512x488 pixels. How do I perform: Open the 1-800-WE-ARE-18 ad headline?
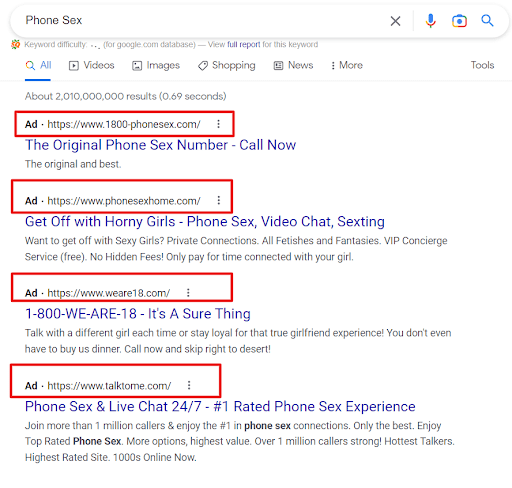pos(138,314)
